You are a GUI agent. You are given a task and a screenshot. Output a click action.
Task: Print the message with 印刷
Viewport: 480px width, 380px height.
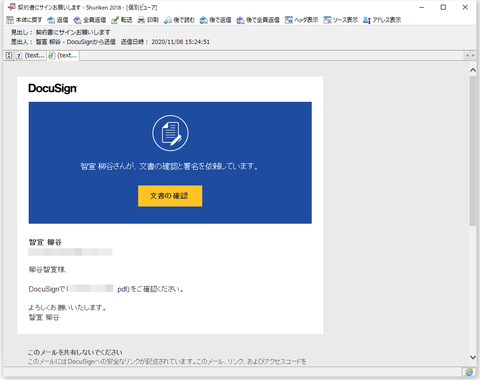tap(148, 20)
